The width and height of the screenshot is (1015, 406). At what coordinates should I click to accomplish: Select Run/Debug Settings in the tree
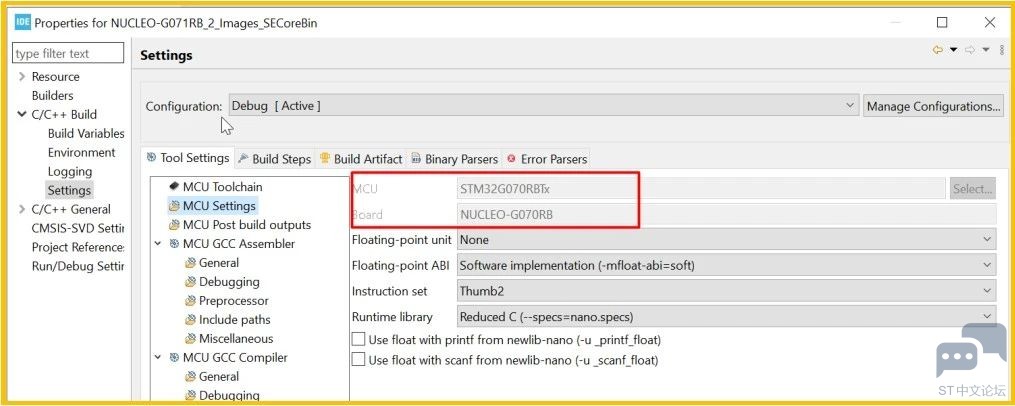click(77, 266)
